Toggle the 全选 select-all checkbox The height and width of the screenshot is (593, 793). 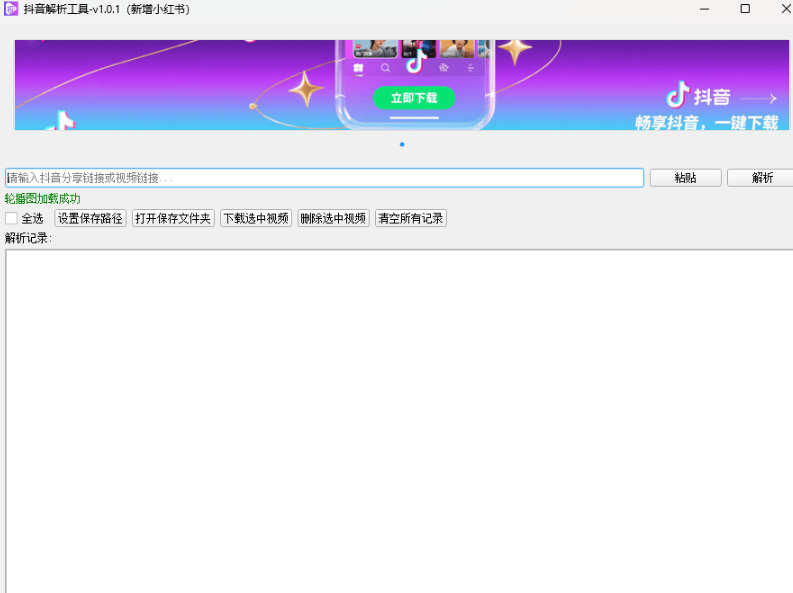click(x=11, y=218)
